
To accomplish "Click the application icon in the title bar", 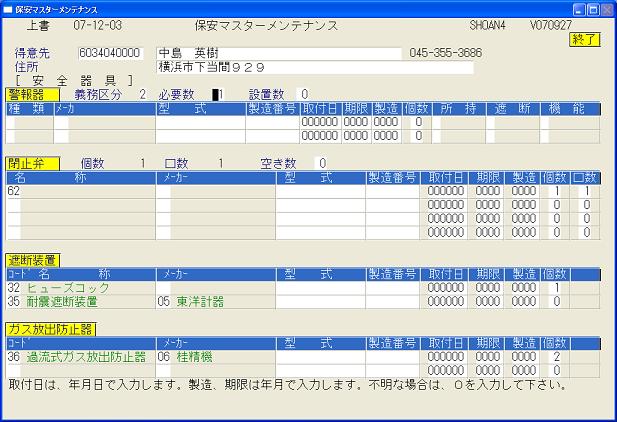I will coord(8,8).
